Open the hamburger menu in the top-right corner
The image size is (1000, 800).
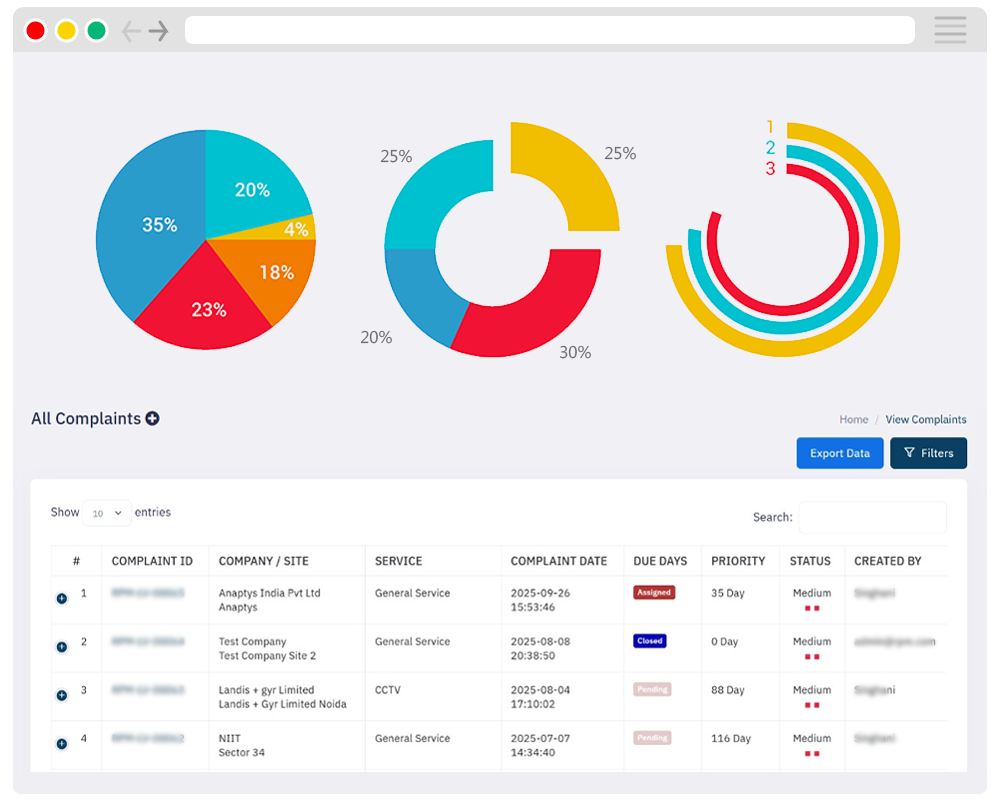point(949,30)
